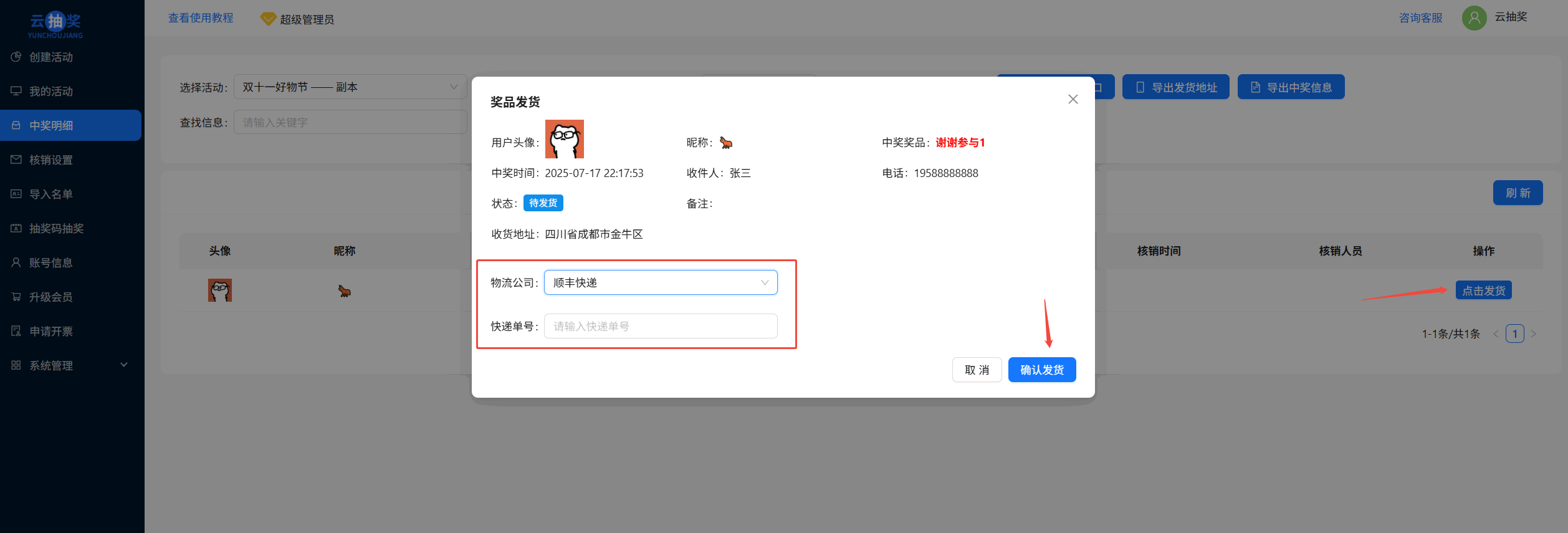Click the 导入名单 card icon
The image size is (1568, 533).
16,194
